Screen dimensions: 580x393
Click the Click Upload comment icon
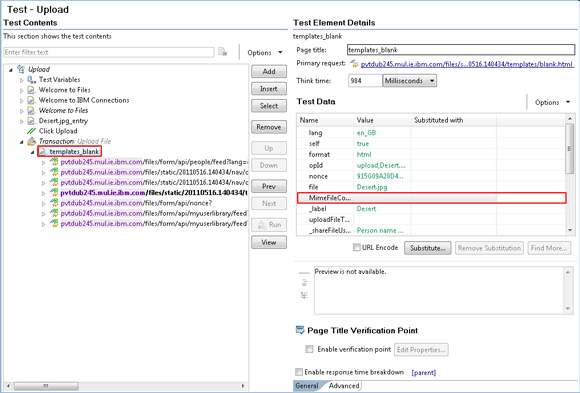(31, 131)
